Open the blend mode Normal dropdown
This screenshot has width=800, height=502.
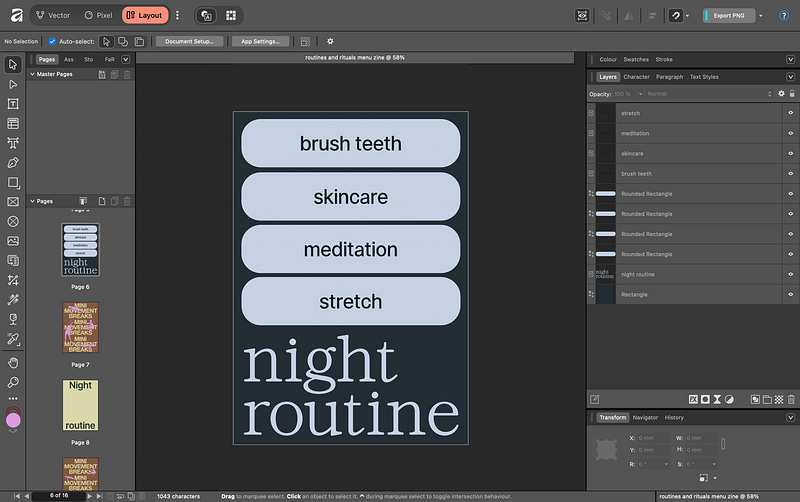(700, 93)
